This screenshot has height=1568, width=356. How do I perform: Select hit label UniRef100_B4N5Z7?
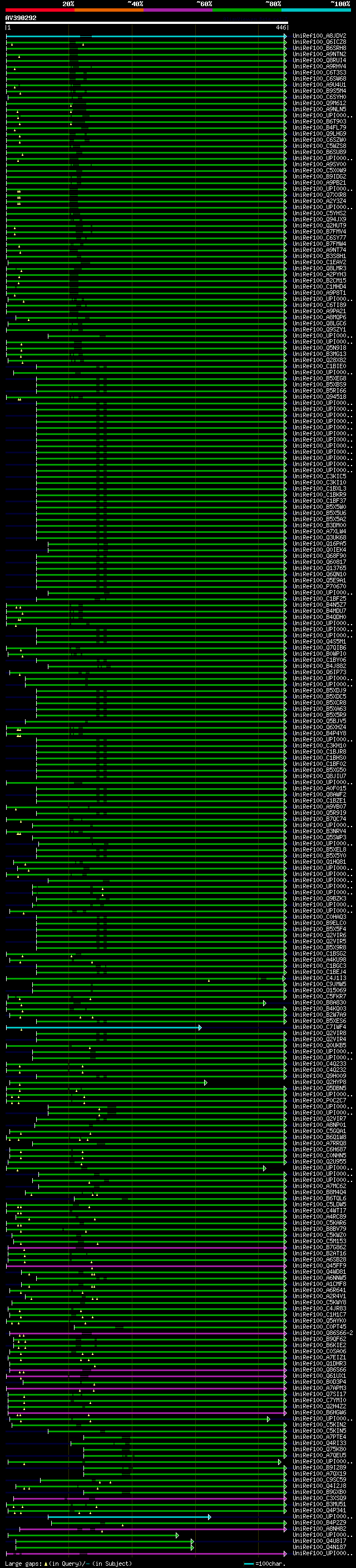[x=319, y=605]
